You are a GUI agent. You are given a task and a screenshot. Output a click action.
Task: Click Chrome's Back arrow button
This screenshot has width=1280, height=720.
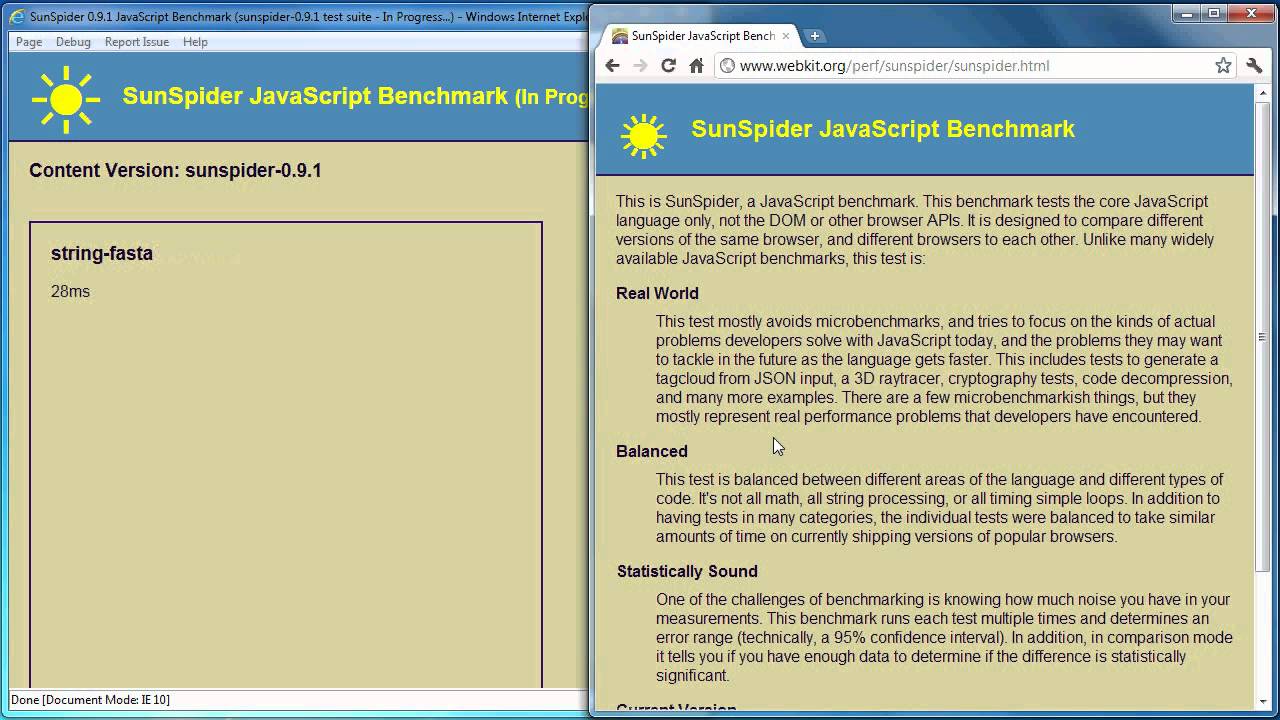pyautogui.click(x=613, y=66)
